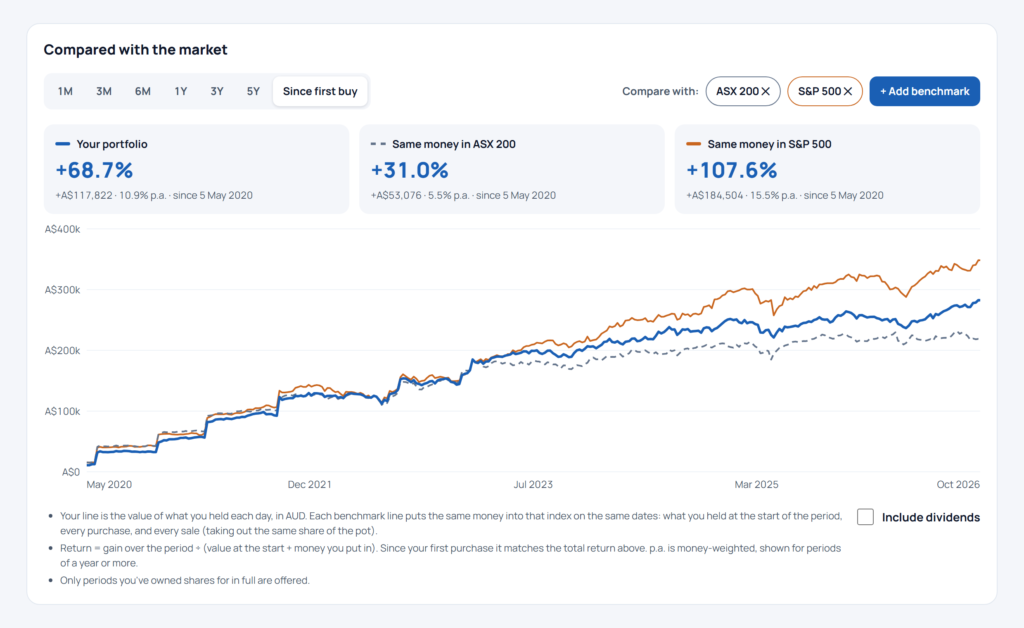The width and height of the screenshot is (1024, 628).
Task: Click the Jul 2023 date label
Action: coord(533,484)
